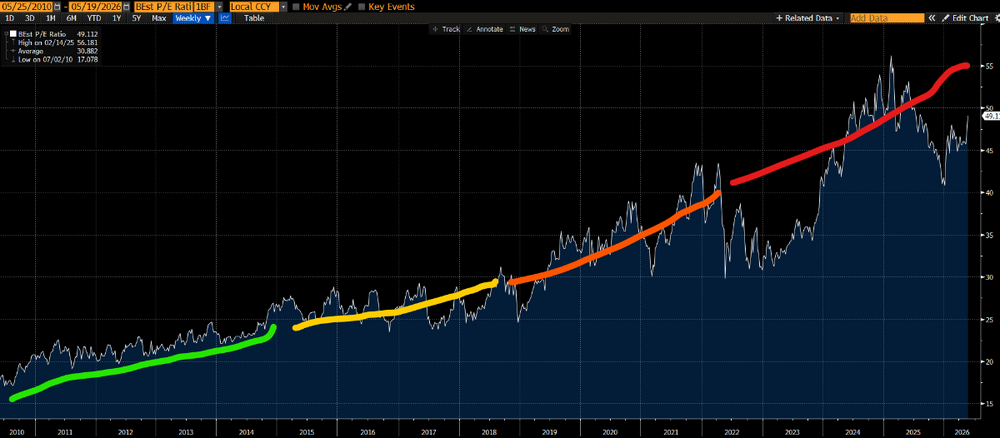The image size is (1000, 438).
Task: Click the Add Data input box
Action: 887,18
